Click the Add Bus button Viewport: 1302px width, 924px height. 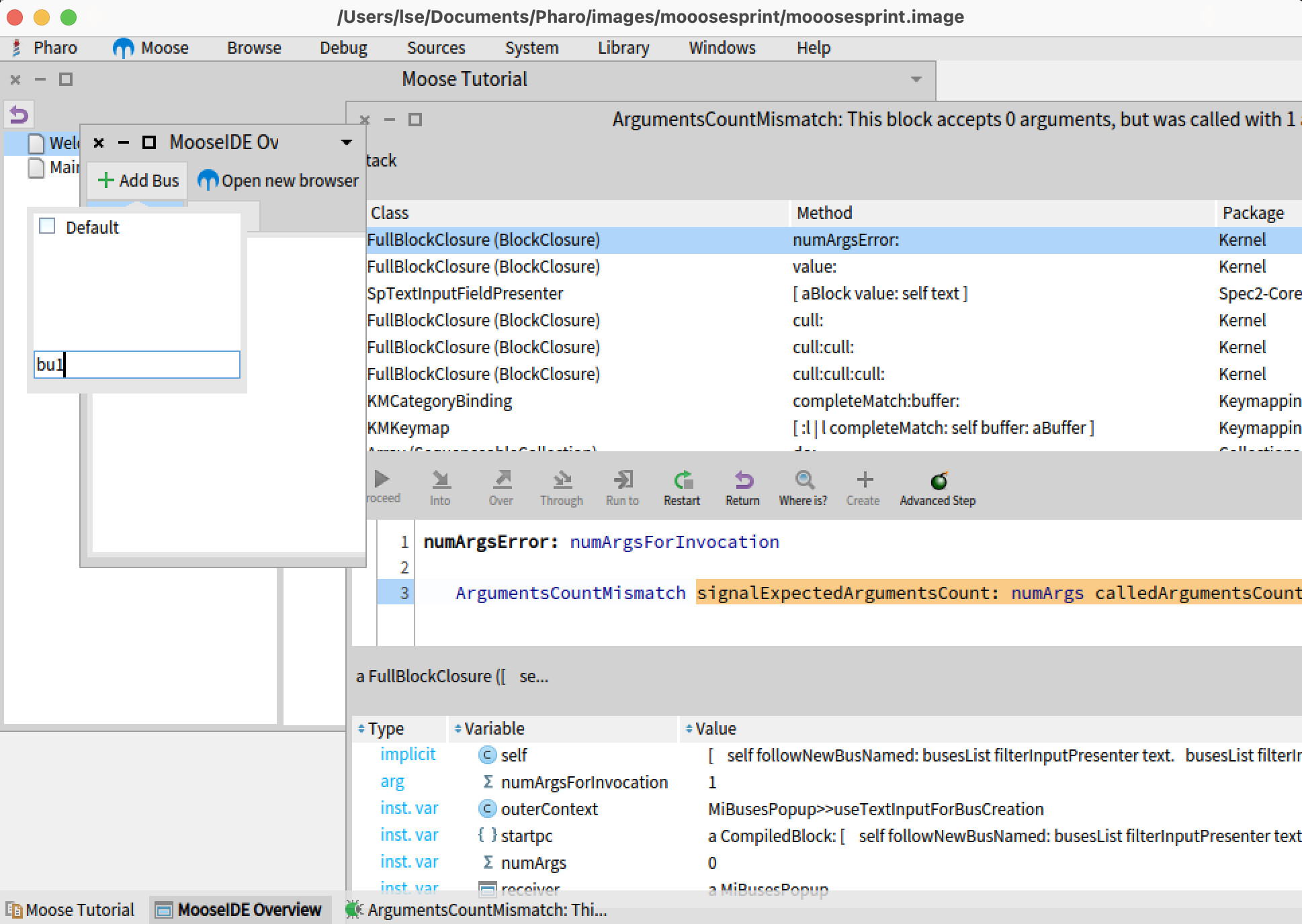point(136,180)
